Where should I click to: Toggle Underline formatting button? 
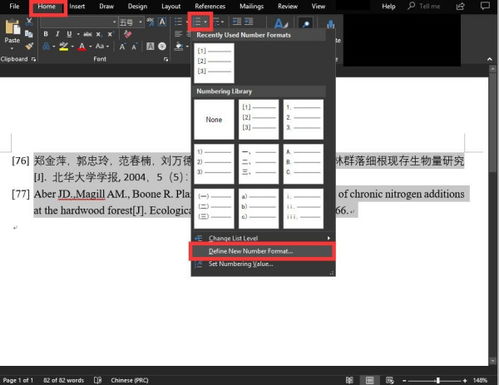[69, 34]
